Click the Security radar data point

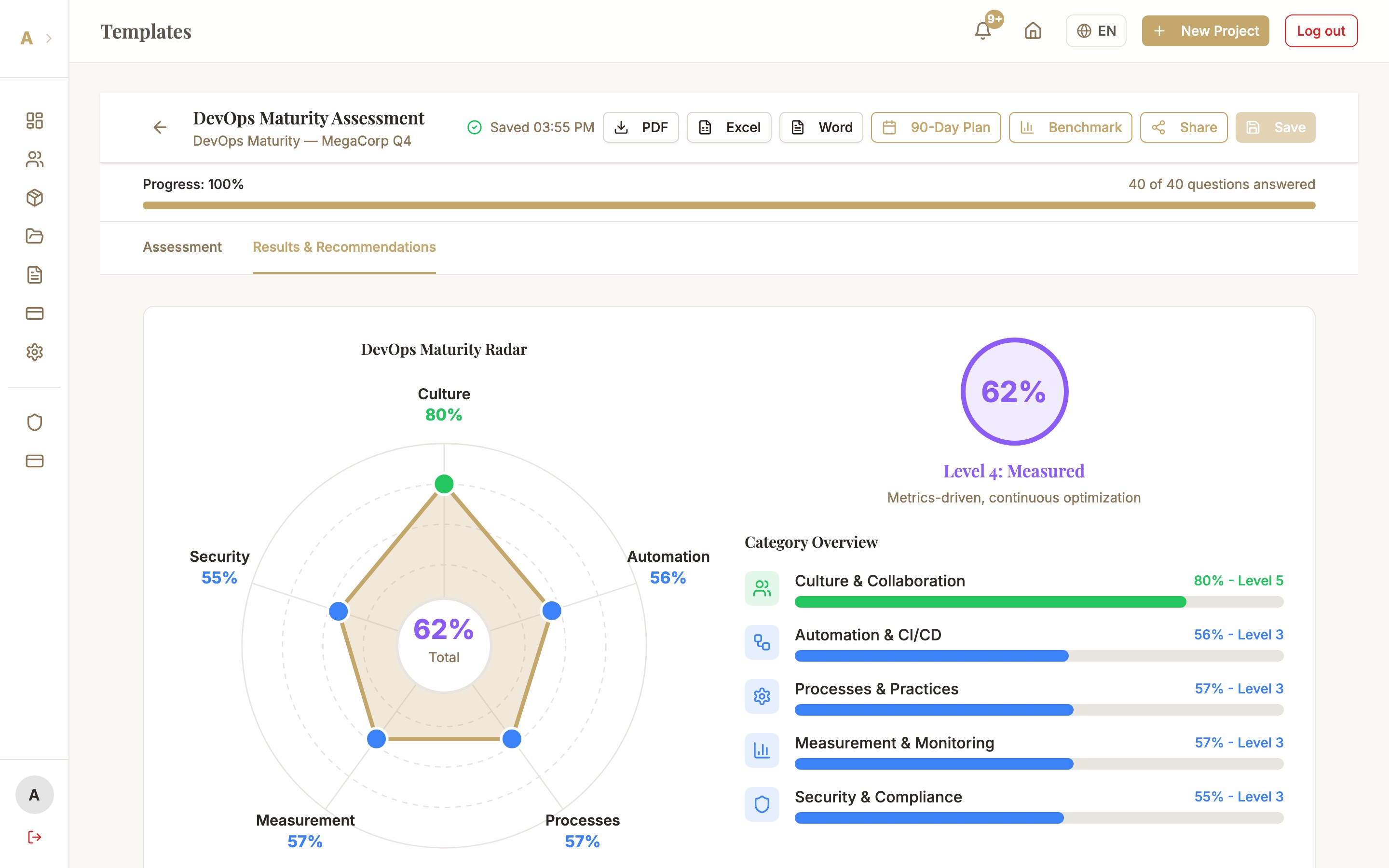[x=339, y=611]
